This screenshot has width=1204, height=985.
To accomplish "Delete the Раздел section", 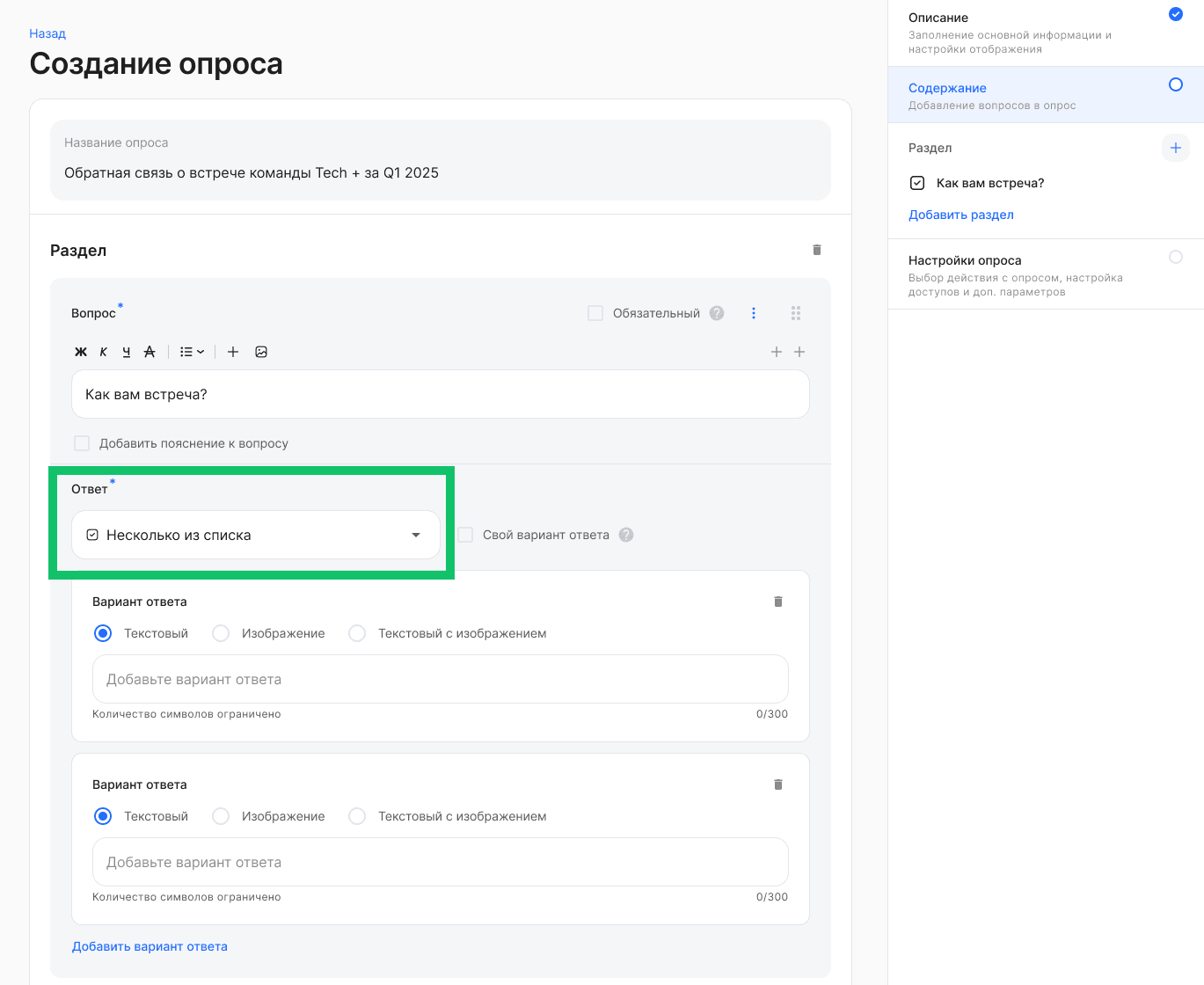I will pyautogui.click(x=816, y=250).
